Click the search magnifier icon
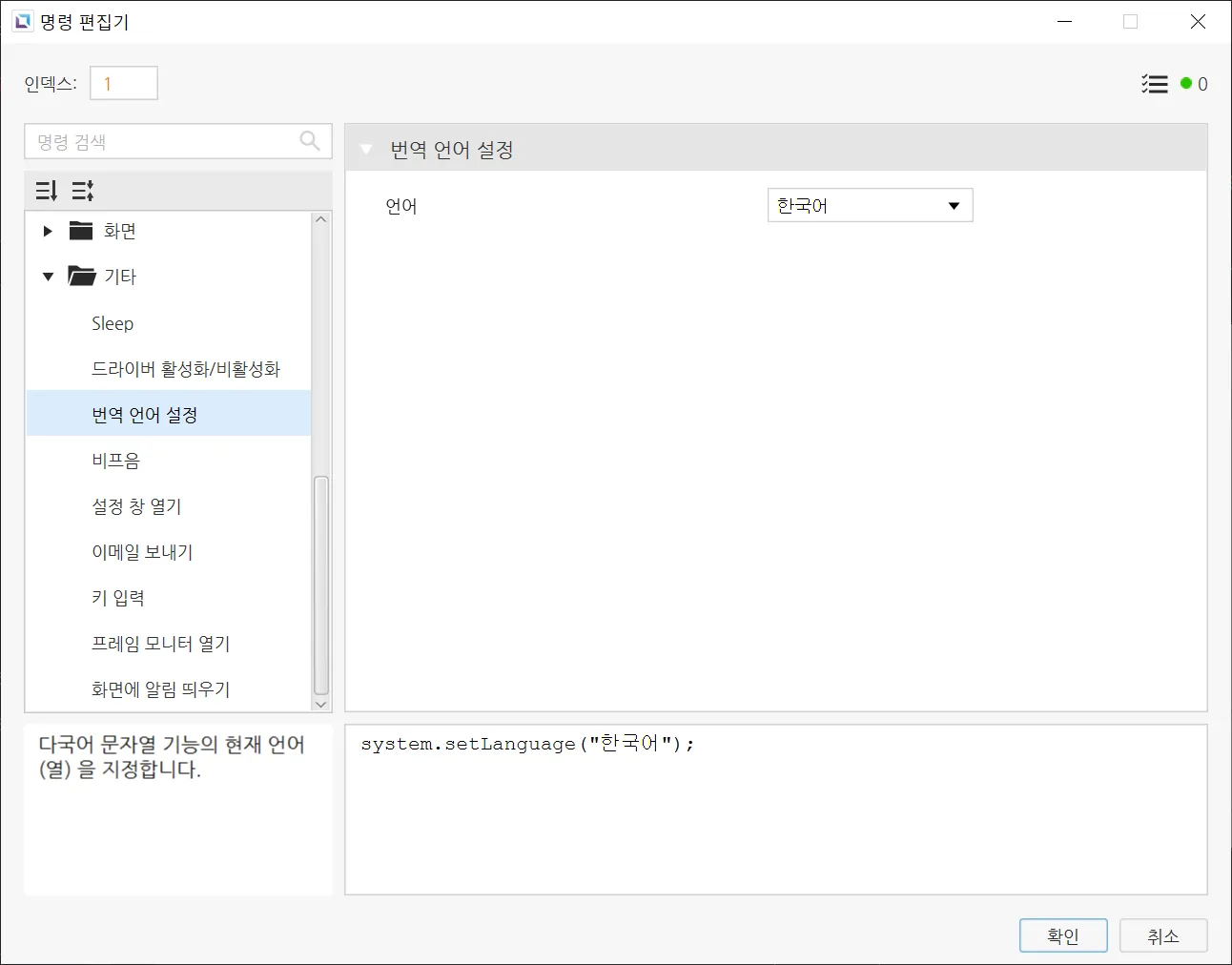Image resolution: width=1232 pixels, height=965 pixels. coord(310,141)
